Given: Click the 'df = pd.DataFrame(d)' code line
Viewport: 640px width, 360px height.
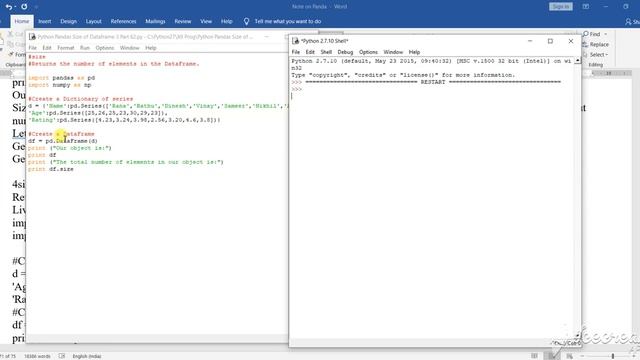Looking at the screenshot, I should pos(62,141).
